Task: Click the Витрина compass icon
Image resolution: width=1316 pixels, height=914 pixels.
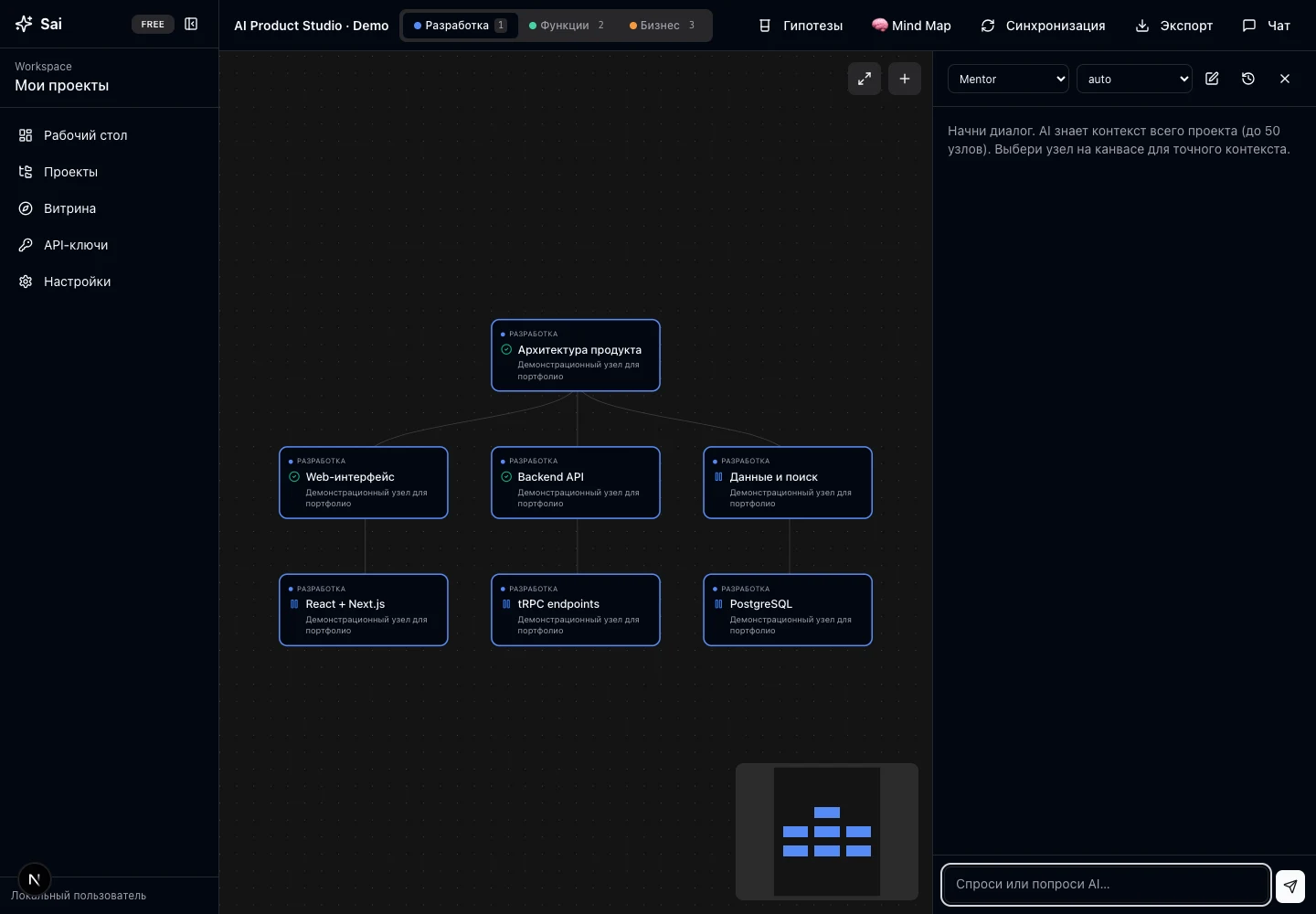Action: (x=26, y=208)
